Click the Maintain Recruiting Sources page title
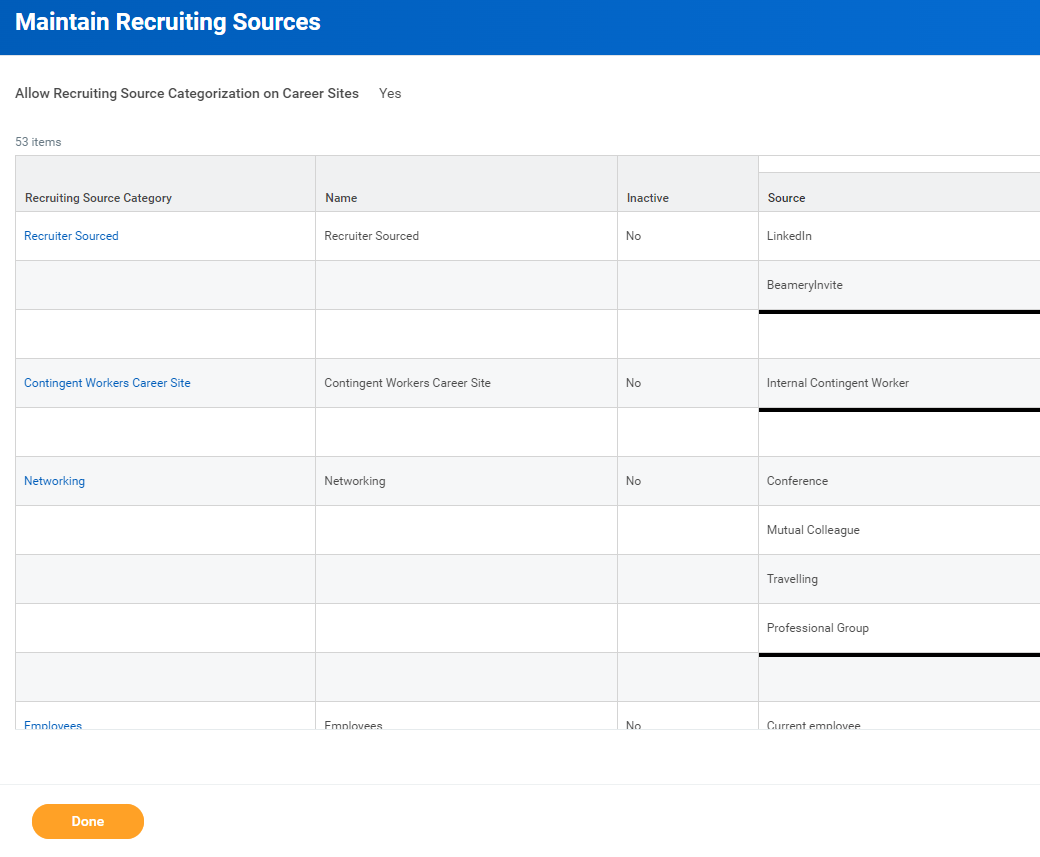Viewport: 1040px width, 857px height. [168, 22]
